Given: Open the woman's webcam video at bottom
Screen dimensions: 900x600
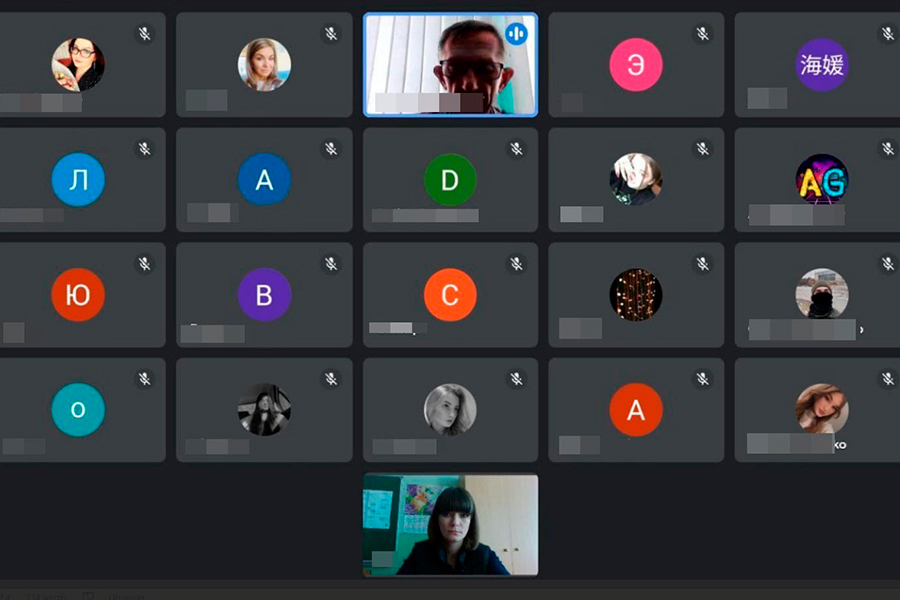Looking at the screenshot, I should pyautogui.click(x=451, y=525).
